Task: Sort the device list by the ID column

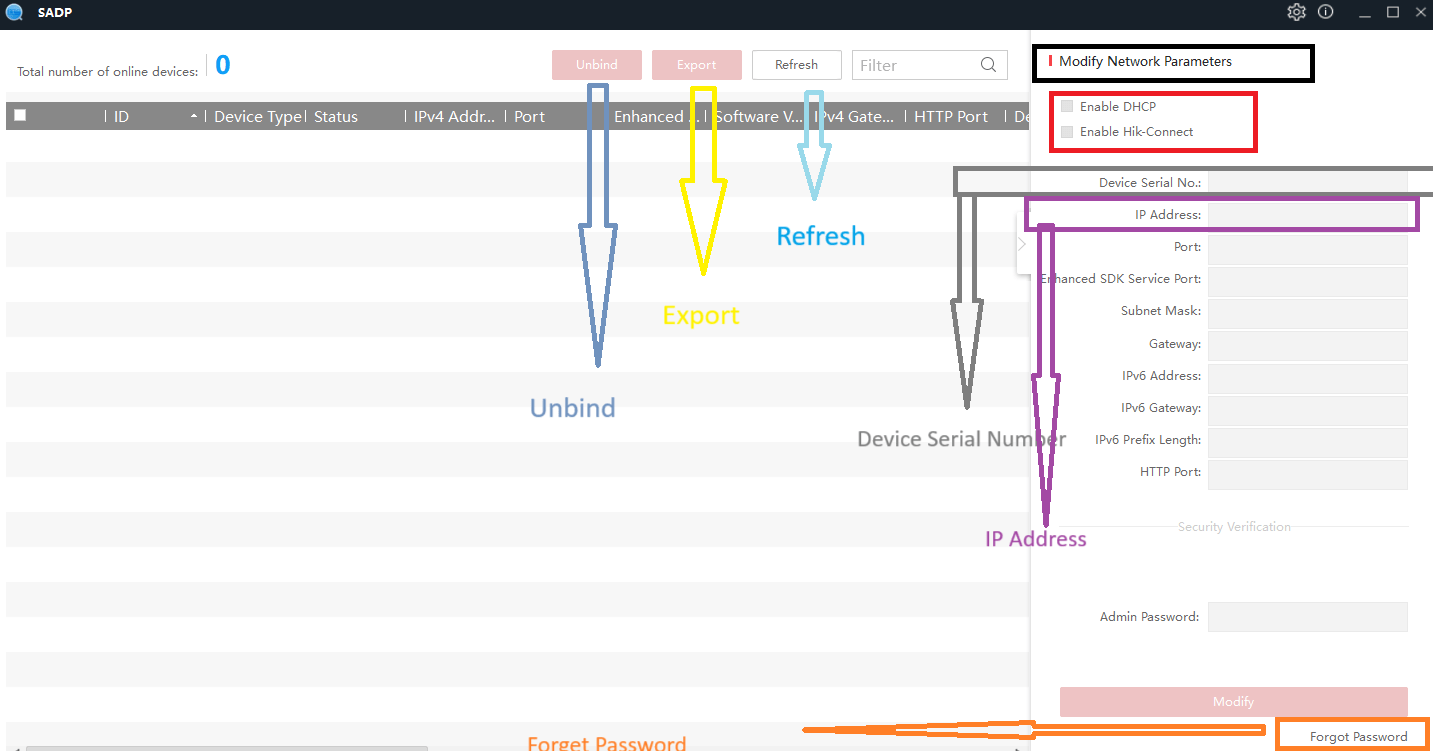Action: pyautogui.click(x=120, y=116)
